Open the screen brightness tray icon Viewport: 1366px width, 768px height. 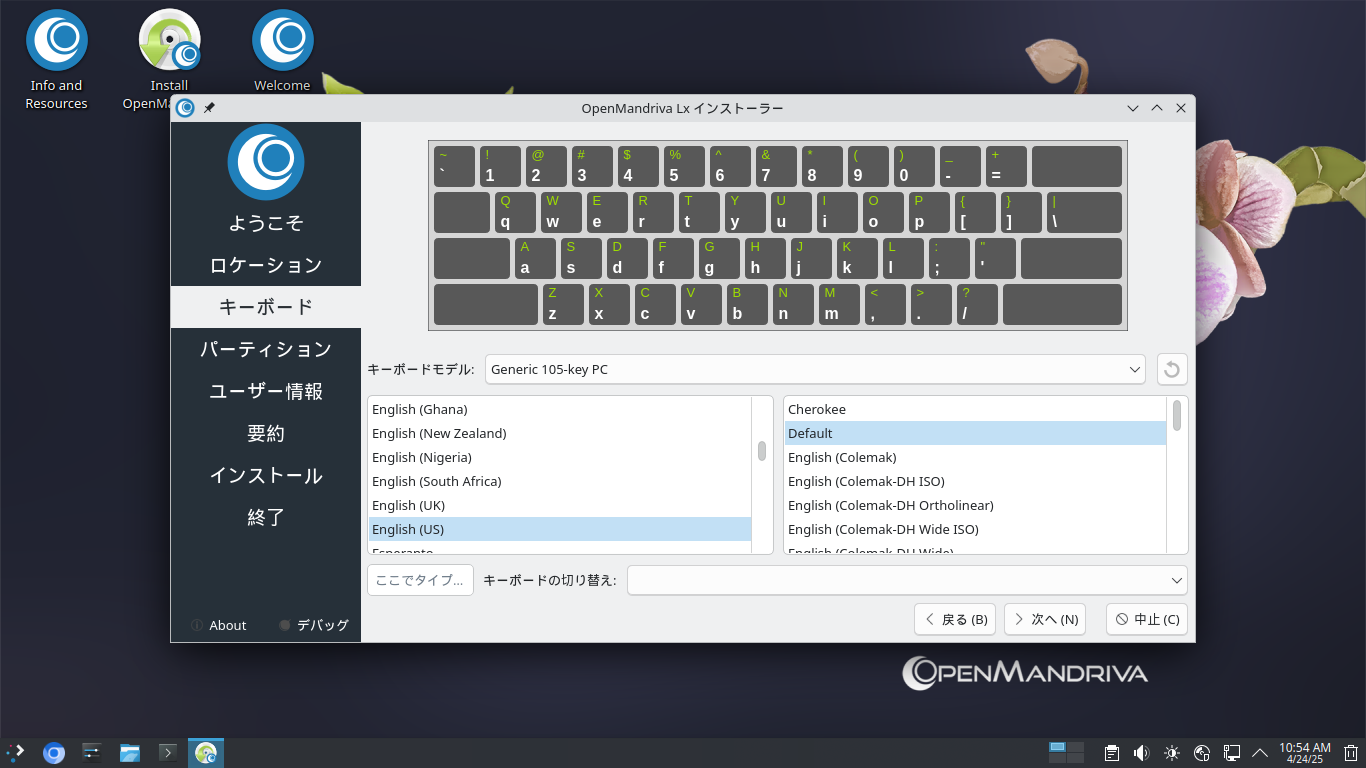(1172, 753)
